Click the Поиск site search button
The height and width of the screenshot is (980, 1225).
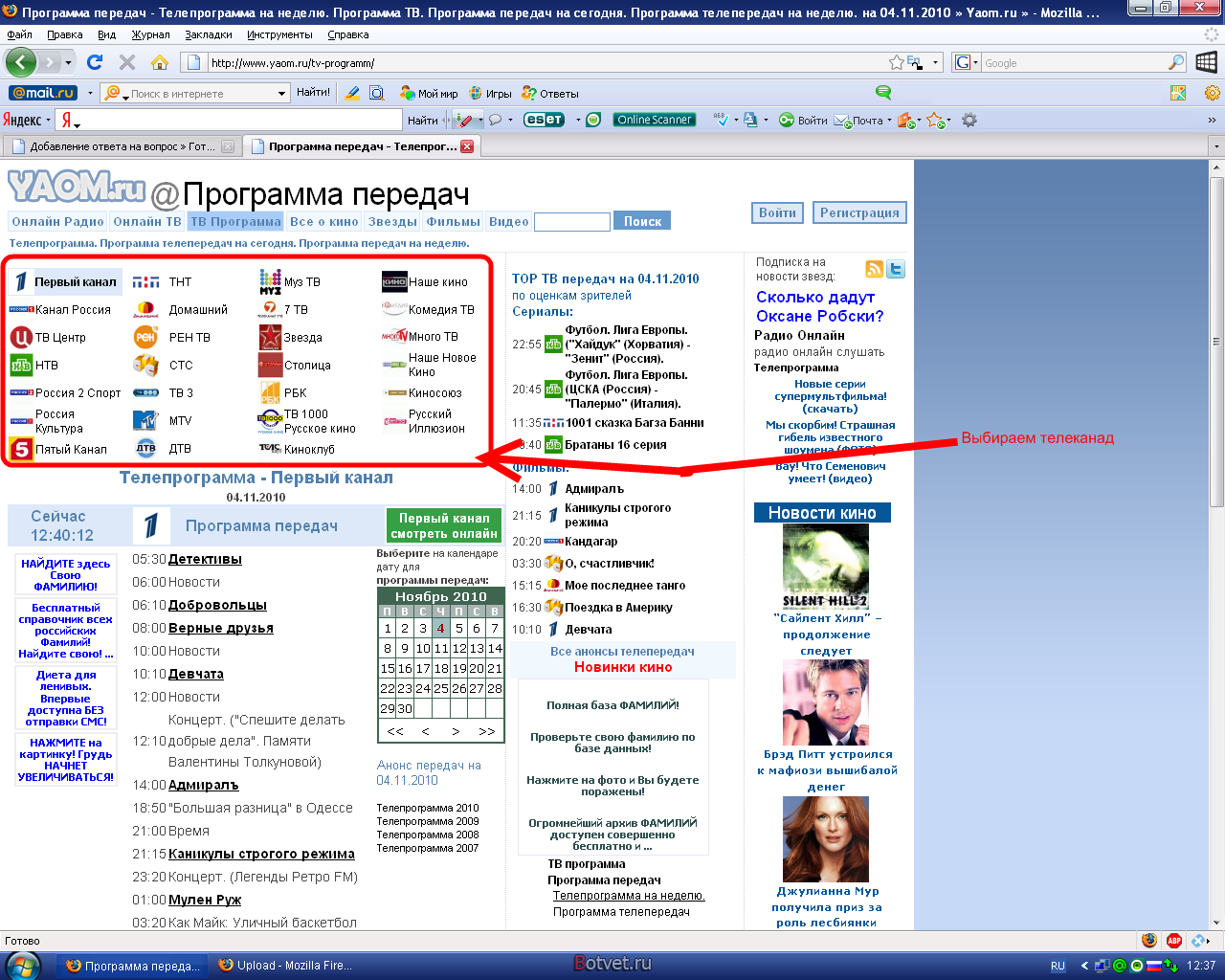pyautogui.click(x=642, y=221)
